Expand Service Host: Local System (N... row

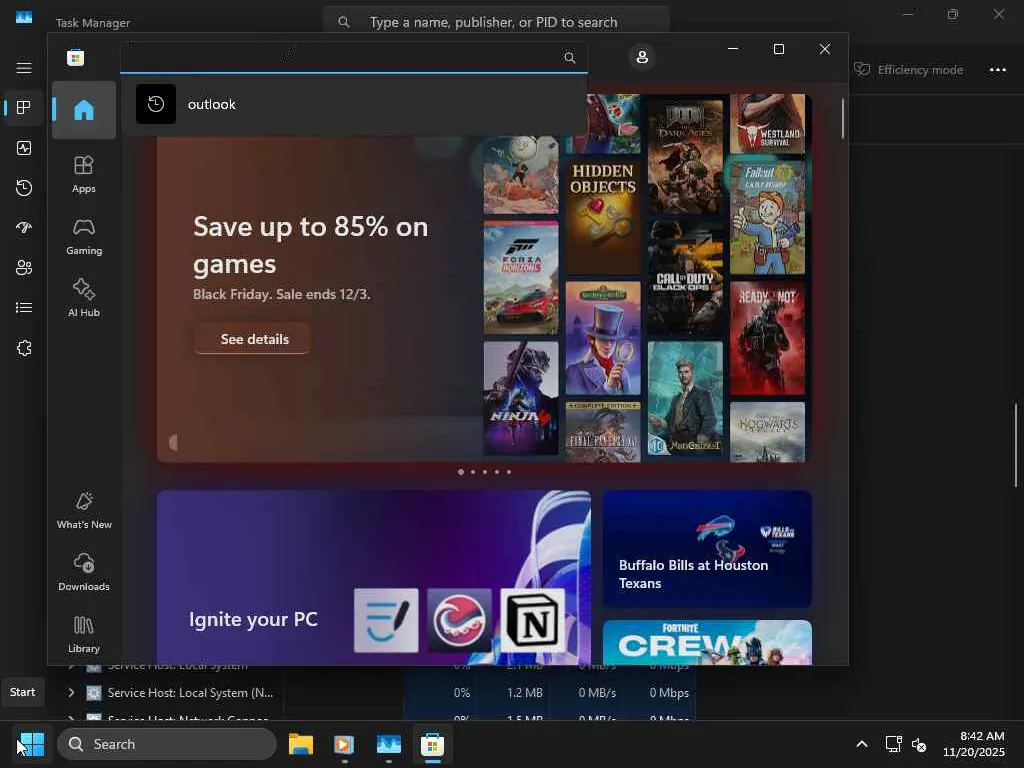pos(71,692)
